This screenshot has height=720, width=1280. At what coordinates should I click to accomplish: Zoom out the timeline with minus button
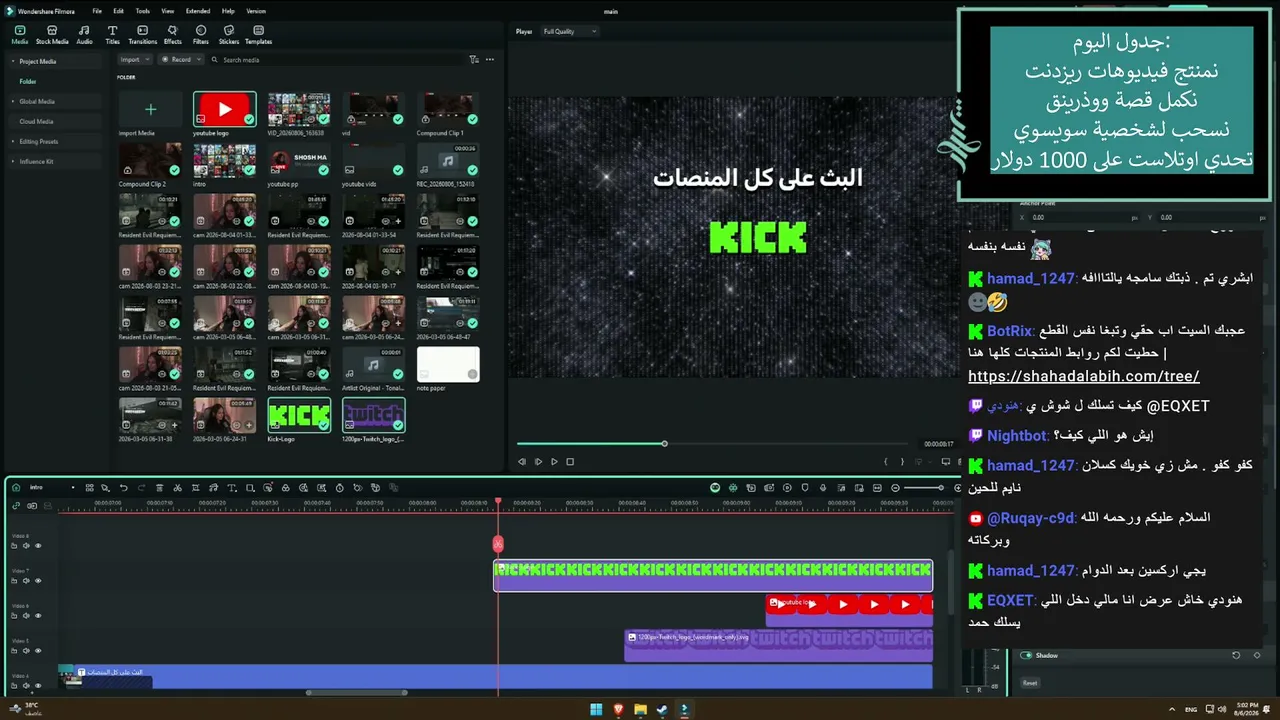coord(896,488)
